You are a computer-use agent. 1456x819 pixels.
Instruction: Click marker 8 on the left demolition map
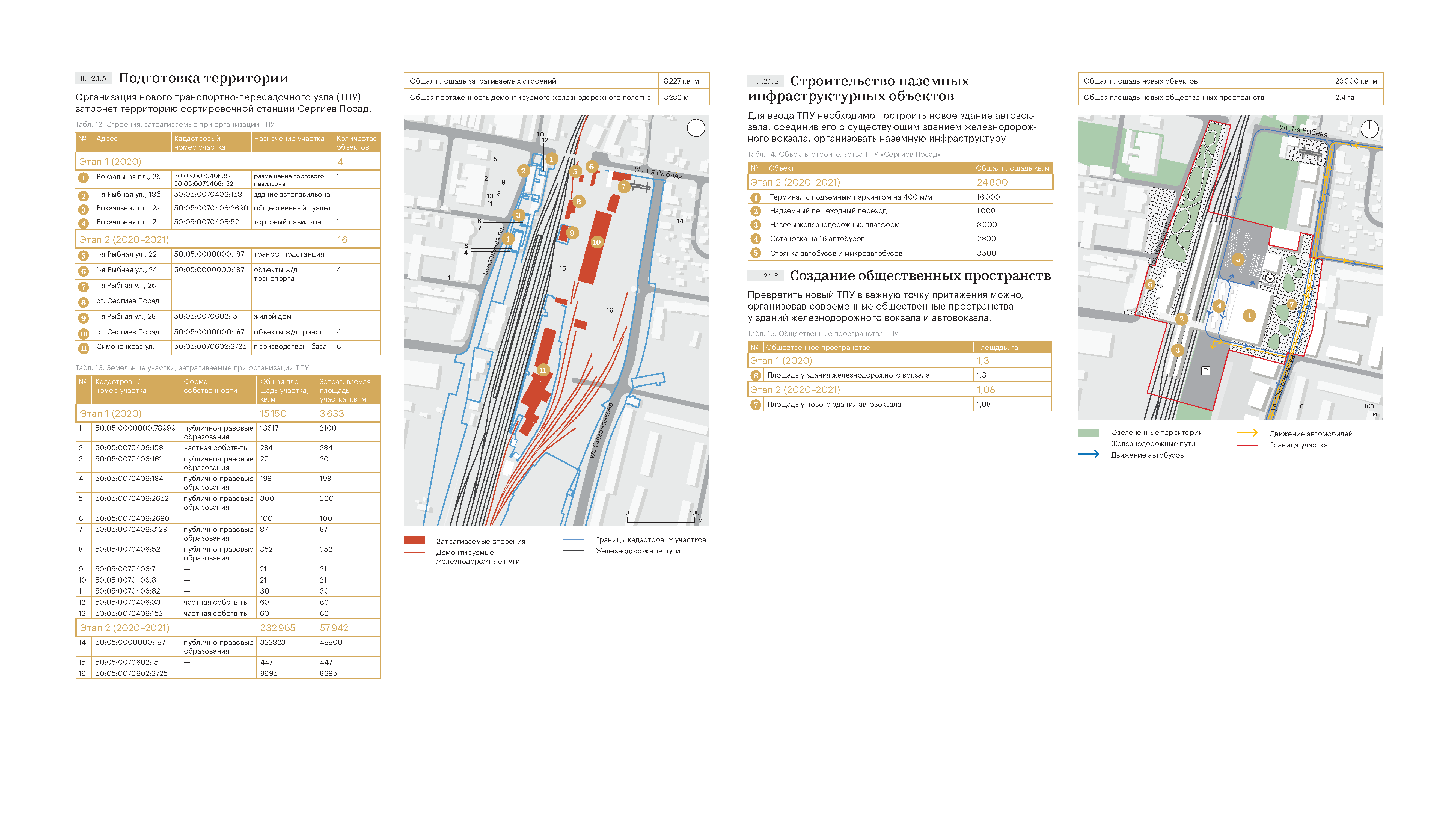[578, 201]
